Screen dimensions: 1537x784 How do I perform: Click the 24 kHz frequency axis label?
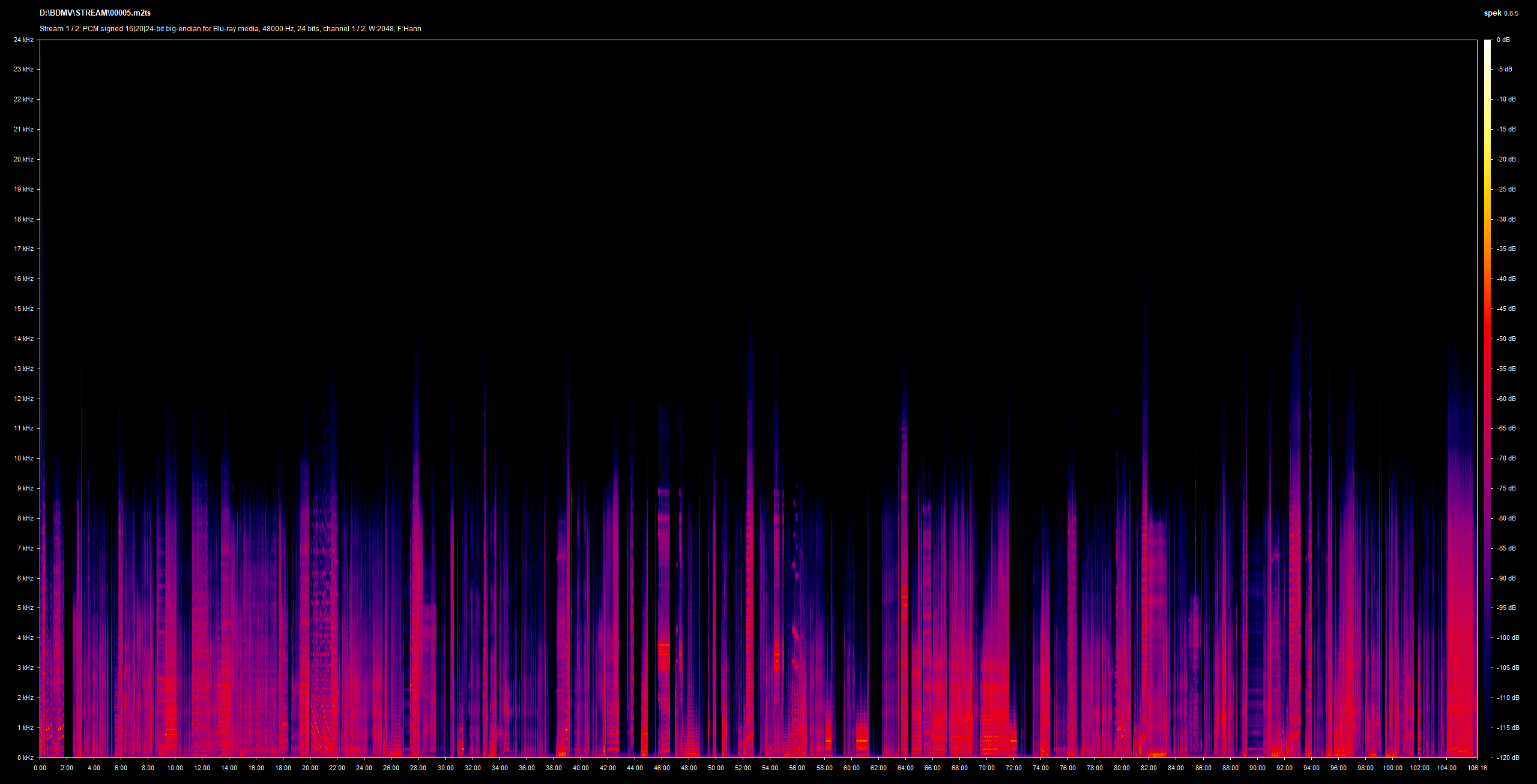24,40
